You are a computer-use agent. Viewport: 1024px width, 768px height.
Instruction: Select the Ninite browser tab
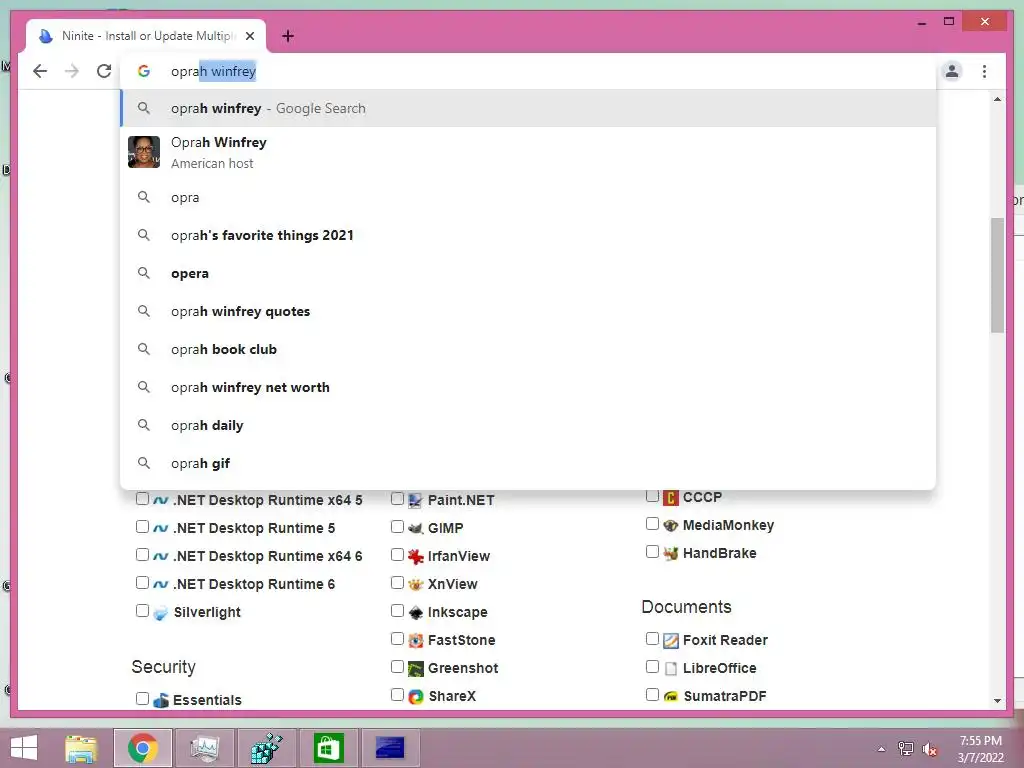click(x=146, y=36)
